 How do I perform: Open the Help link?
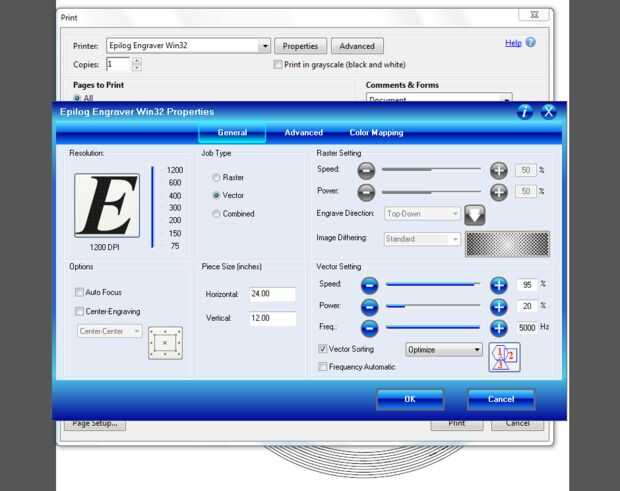513,43
